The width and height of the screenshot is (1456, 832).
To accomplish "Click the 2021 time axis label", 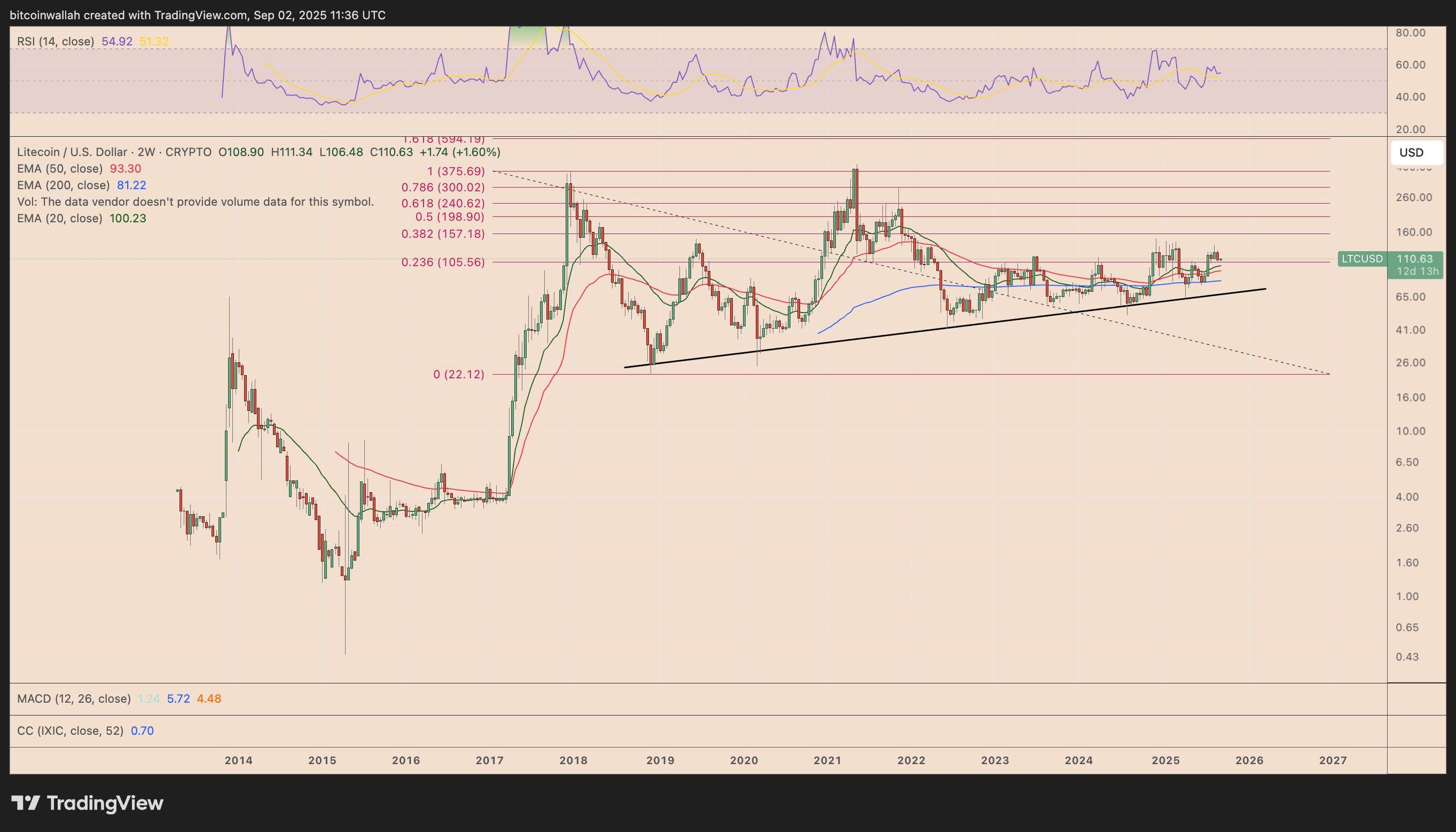I will (827, 760).
